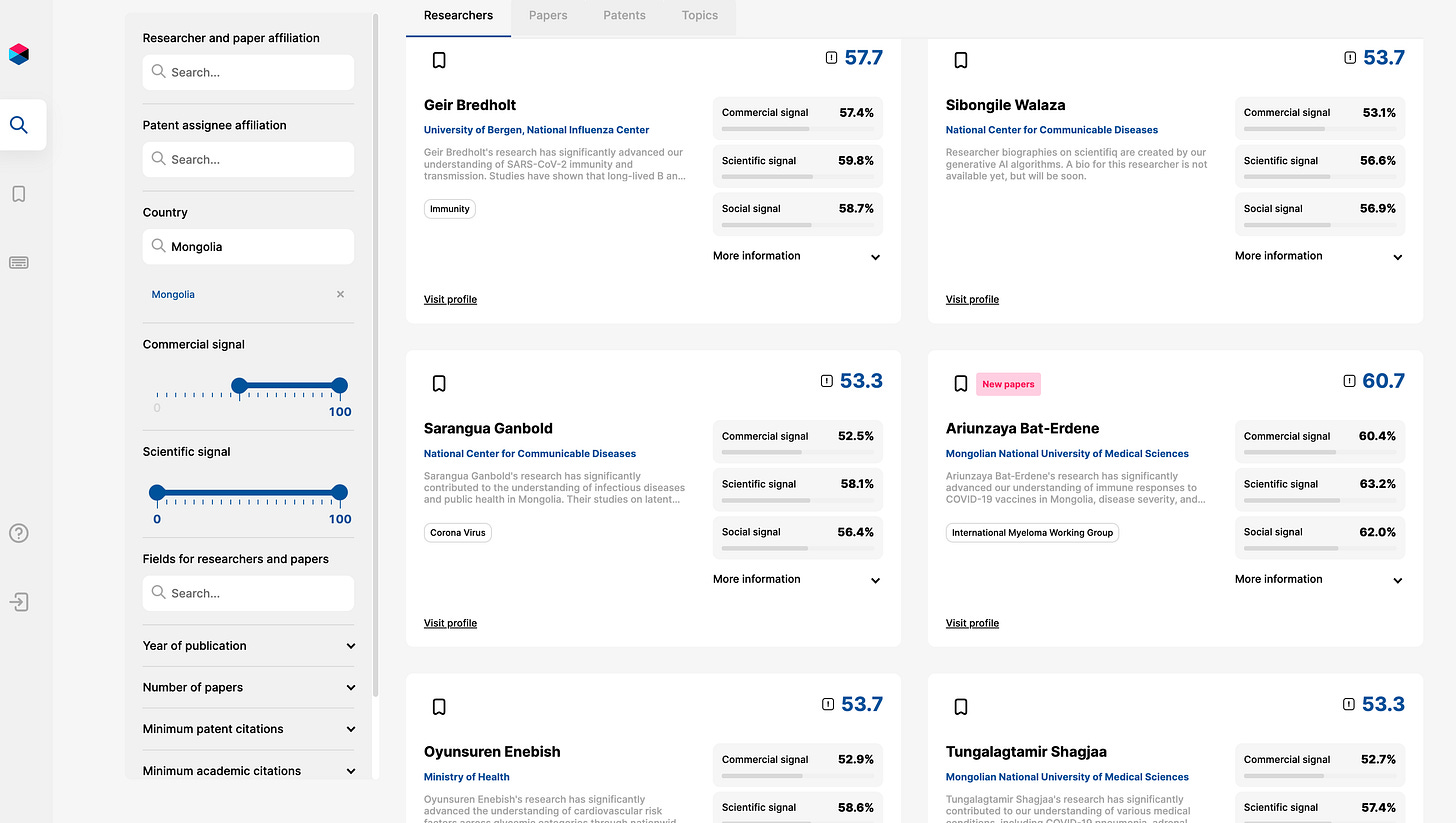1456x823 pixels.
Task: Expand Number of papers filter
Action: click(x=248, y=687)
